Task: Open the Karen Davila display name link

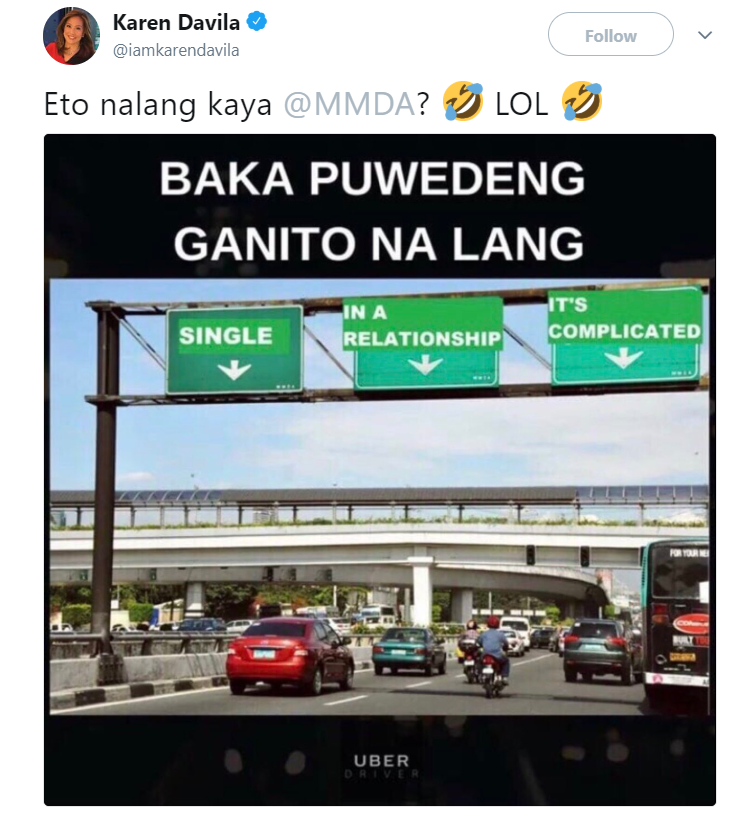Action: 176,23
